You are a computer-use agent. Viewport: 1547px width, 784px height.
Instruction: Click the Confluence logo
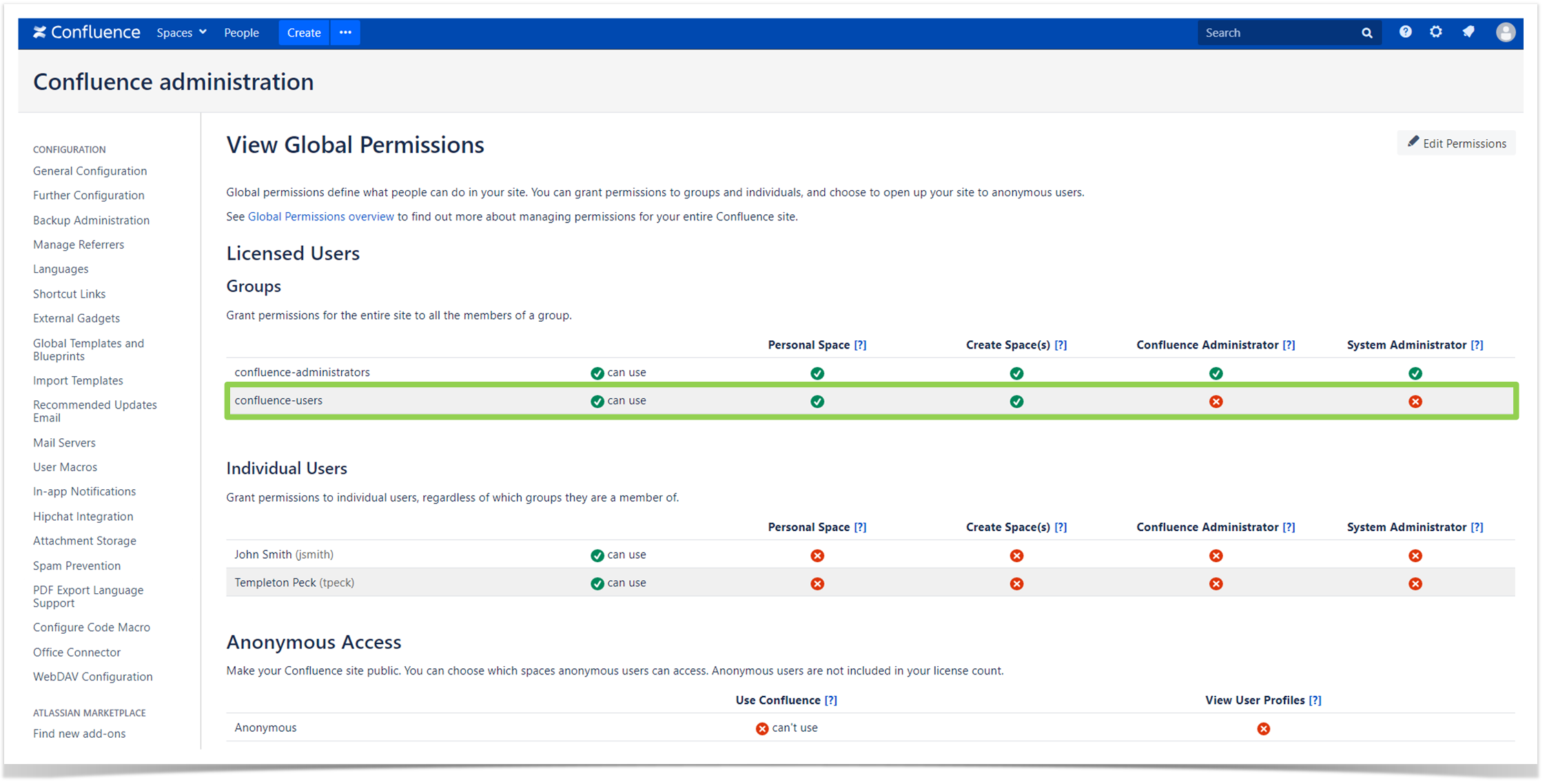(x=87, y=32)
